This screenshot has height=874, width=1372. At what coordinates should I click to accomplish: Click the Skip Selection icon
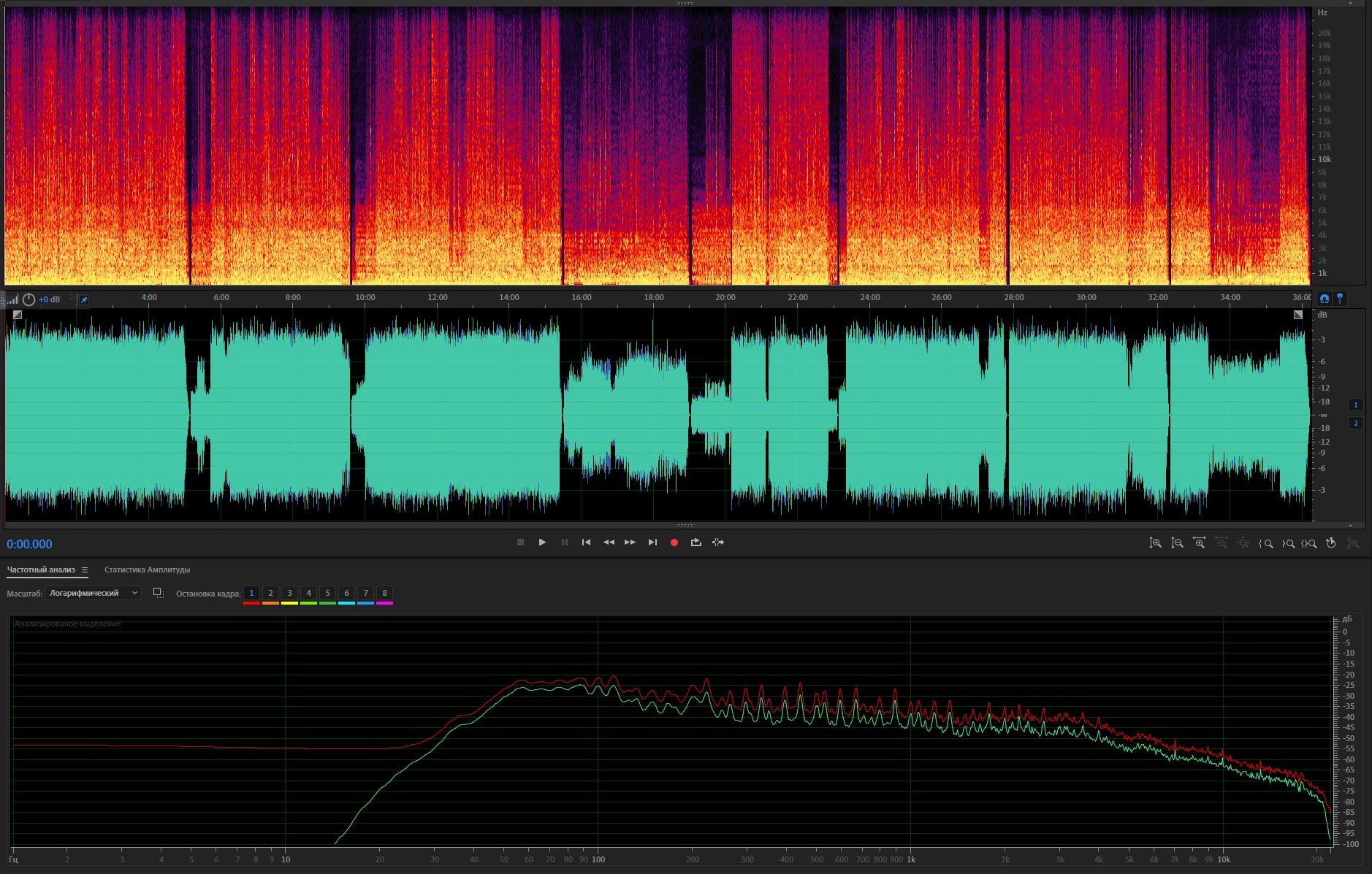pyautogui.click(x=718, y=543)
